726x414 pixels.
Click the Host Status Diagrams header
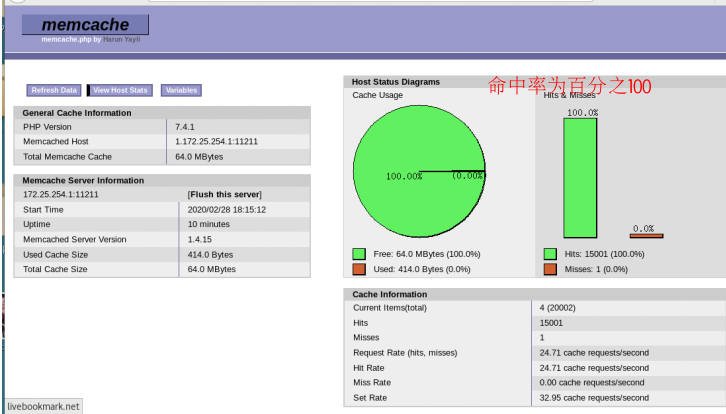pos(396,82)
